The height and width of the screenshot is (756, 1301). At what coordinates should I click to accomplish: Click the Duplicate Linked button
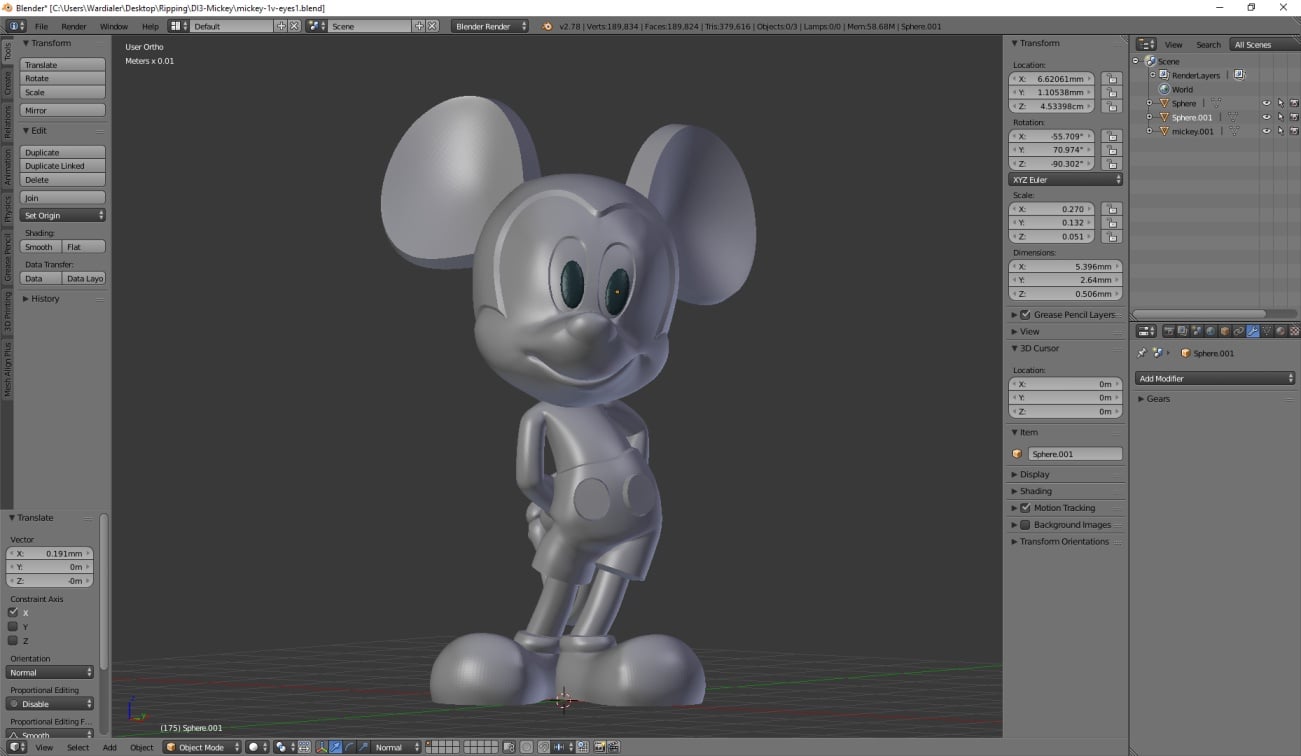click(63, 166)
